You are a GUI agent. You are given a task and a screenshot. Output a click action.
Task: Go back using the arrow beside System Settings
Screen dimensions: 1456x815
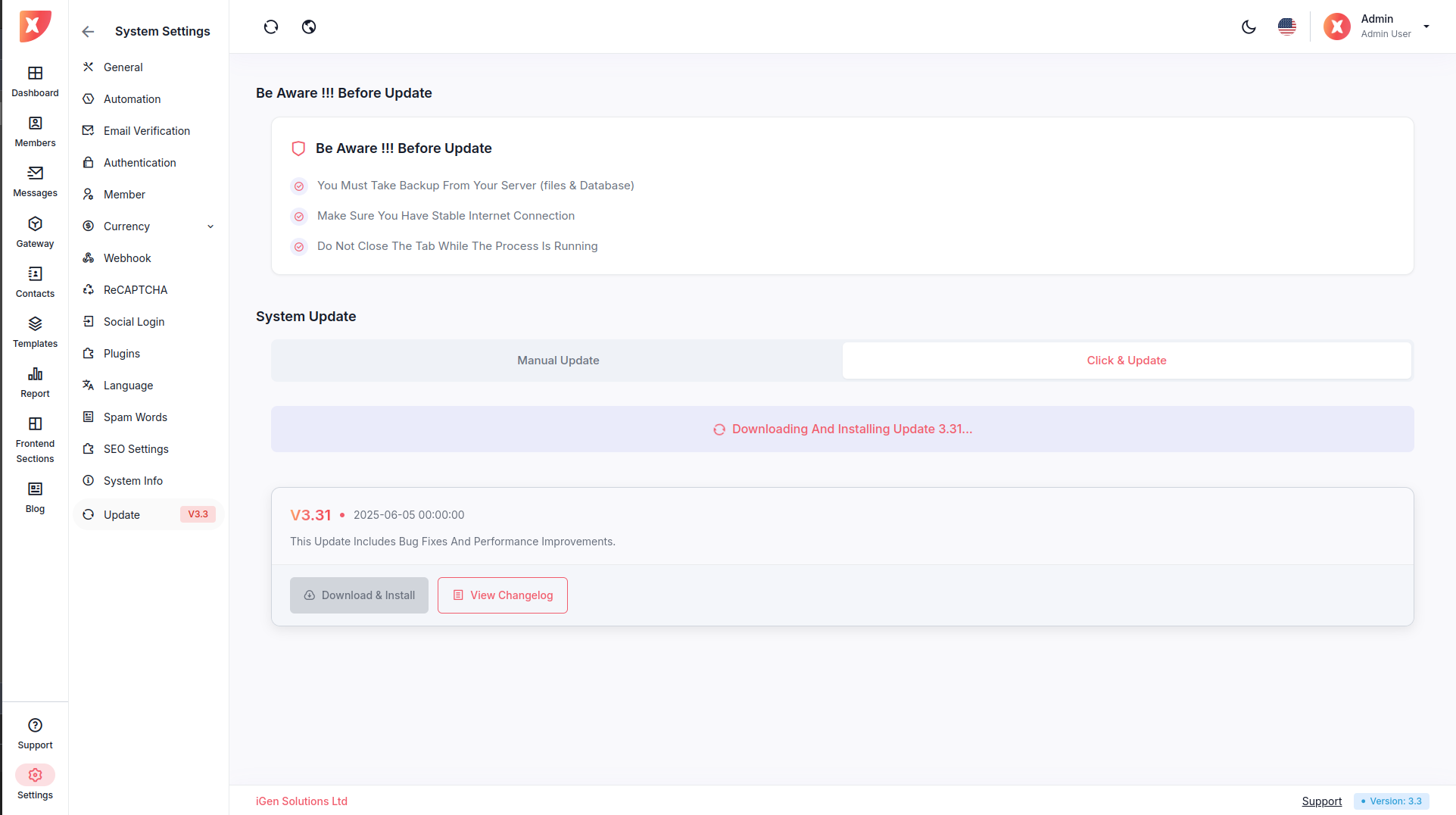tap(88, 32)
